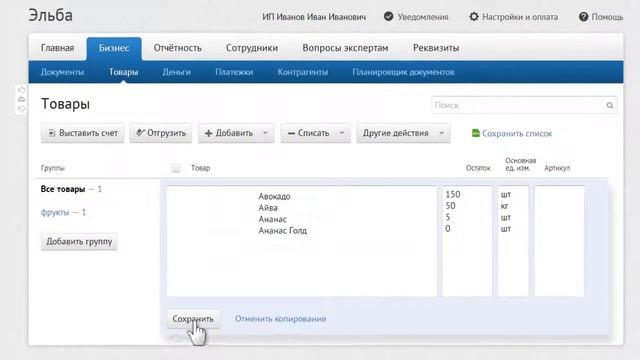
Task: Open the Платежки submenu item
Action: (234, 72)
